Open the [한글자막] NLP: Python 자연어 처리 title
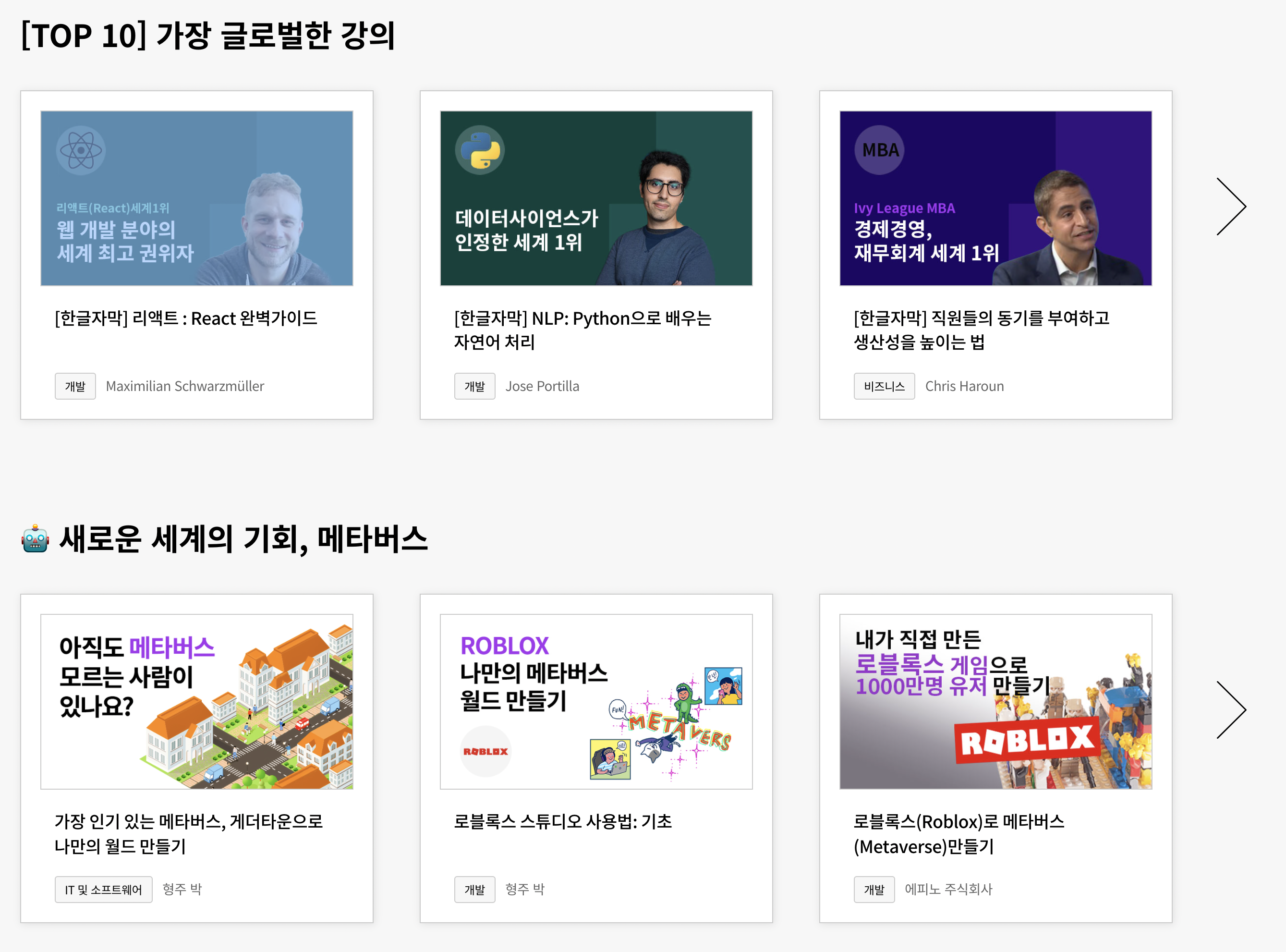This screenshot has width=1286, height=952. 582,330
